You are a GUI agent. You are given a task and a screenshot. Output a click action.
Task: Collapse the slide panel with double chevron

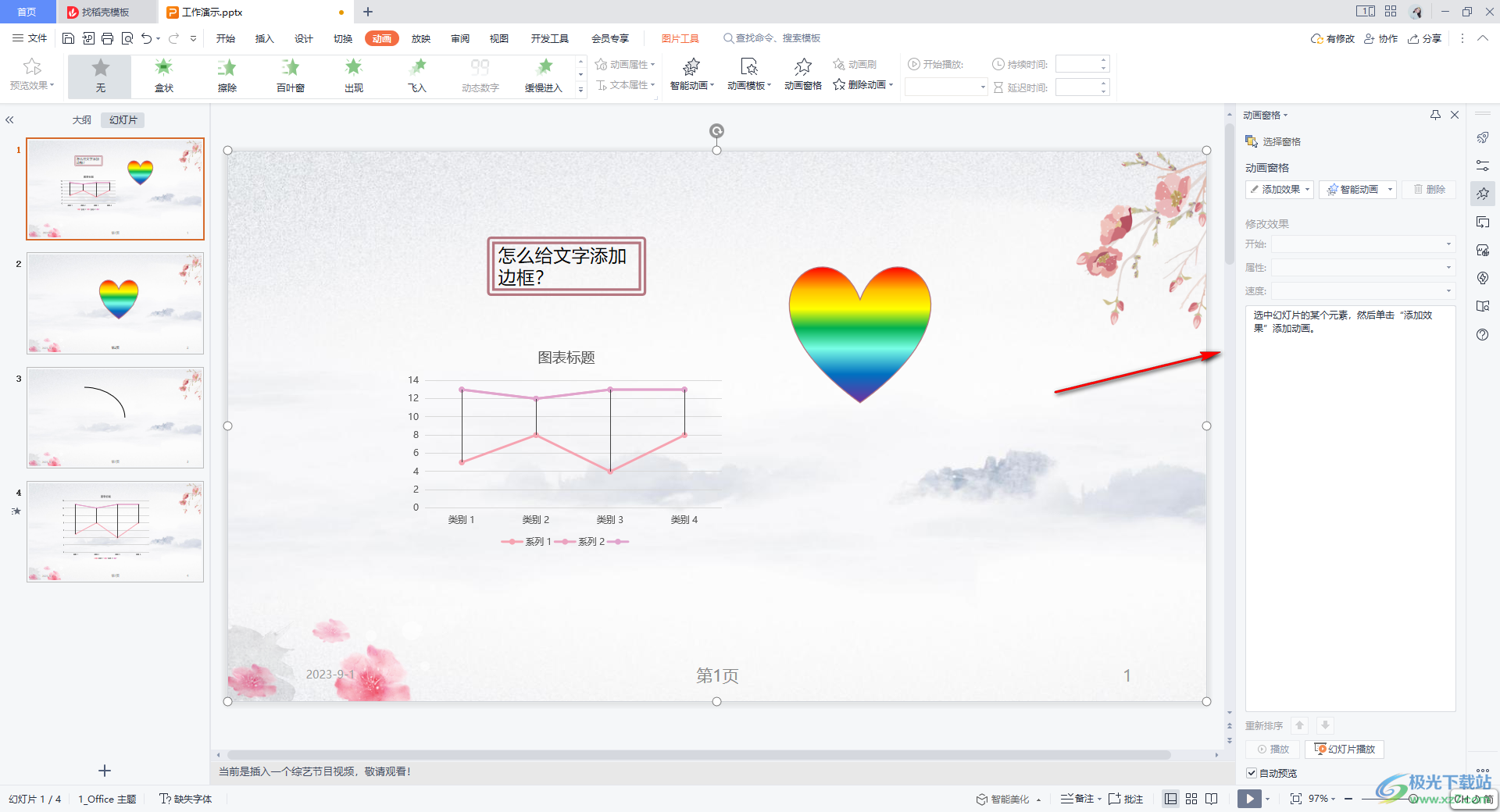(x=9, y=119)
